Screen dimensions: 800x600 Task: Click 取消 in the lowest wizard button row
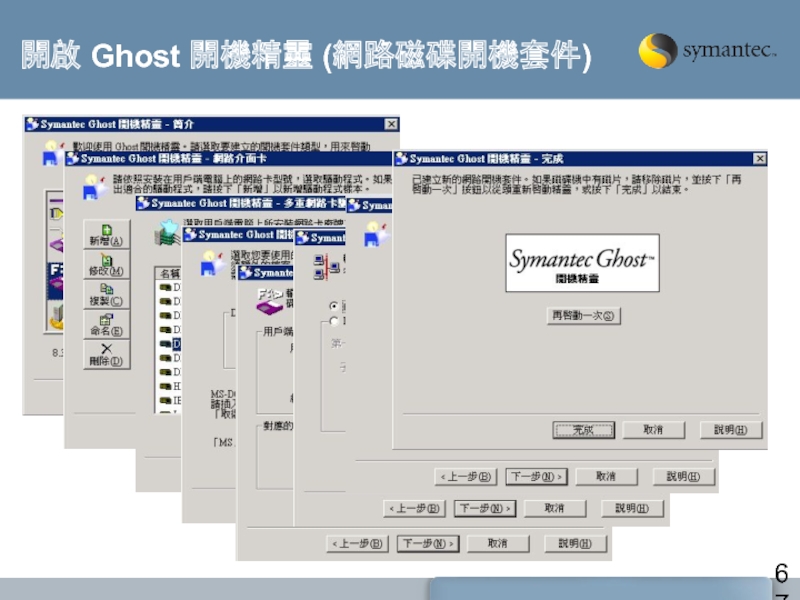tap(498, 543)
